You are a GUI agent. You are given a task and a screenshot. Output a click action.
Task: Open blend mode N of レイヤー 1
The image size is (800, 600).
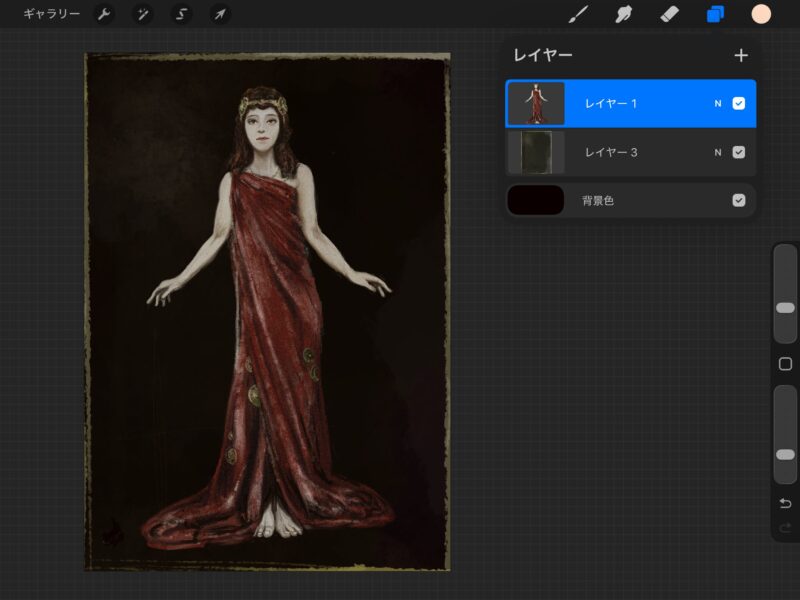coord(718,104)
